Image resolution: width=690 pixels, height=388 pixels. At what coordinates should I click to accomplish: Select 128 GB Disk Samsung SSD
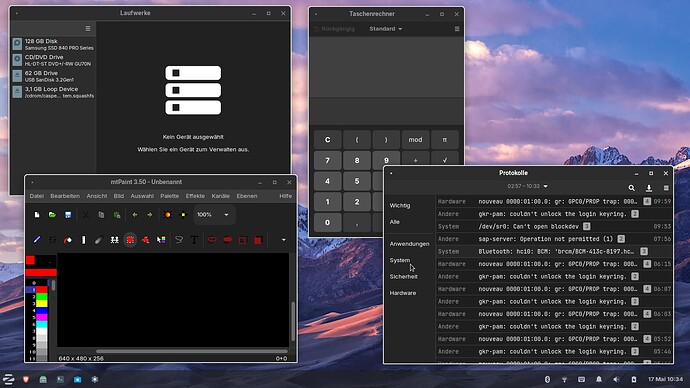53,44
